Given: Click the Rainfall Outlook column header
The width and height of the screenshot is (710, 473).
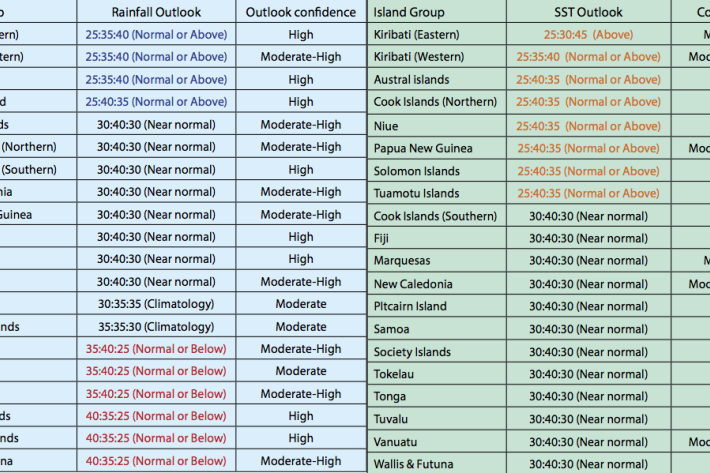Looking at the screenshot, I should point(155,12).
